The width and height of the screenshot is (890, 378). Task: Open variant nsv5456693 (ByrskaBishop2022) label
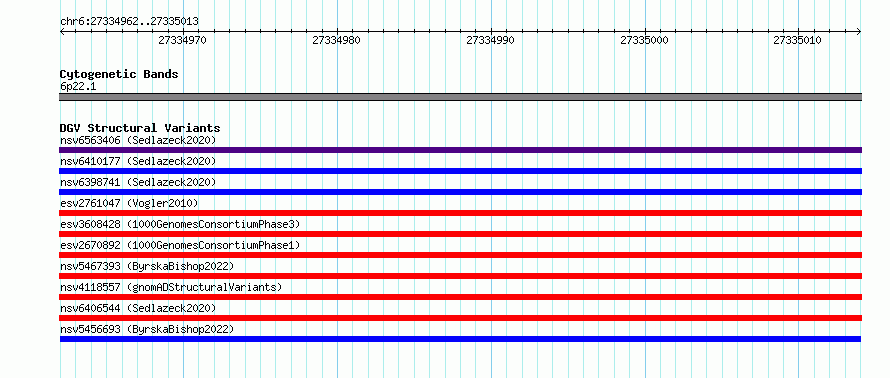[147, 329]
